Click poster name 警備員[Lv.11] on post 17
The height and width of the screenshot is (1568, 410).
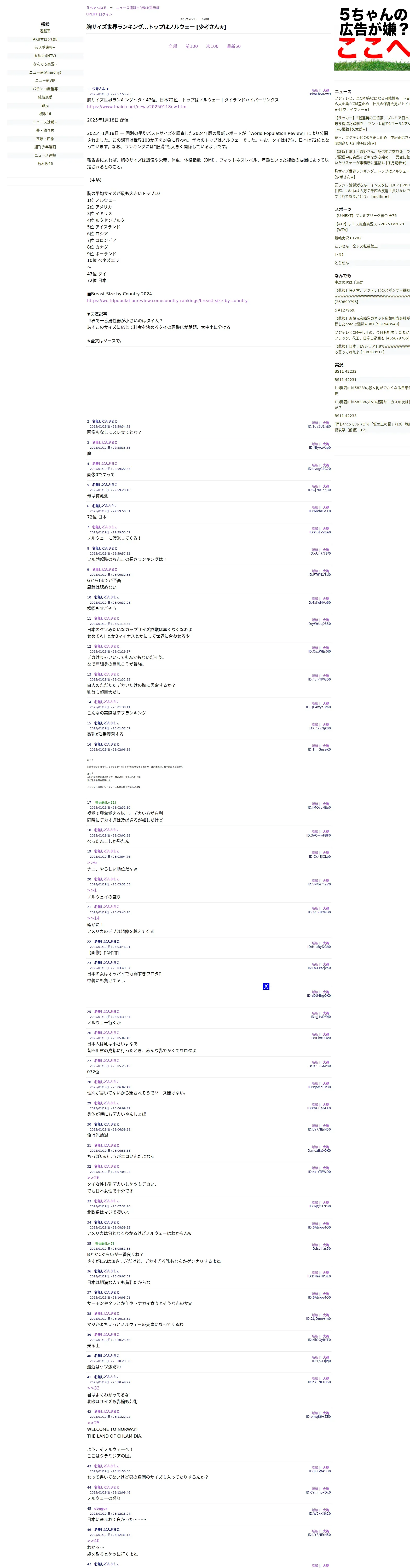click(105, 802)
